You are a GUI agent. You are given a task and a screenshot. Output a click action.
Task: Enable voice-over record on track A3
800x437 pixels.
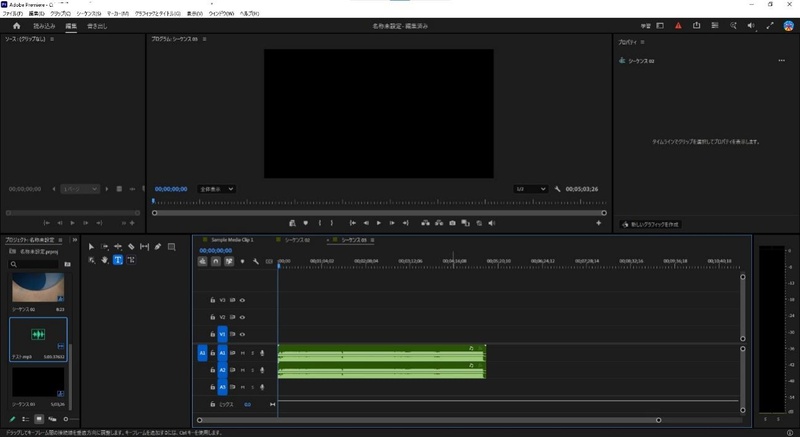coord(262,387)
